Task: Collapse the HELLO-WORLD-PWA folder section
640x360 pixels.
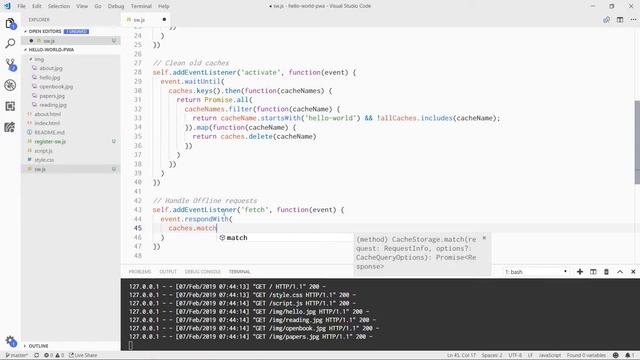Action: coord(51,50)
